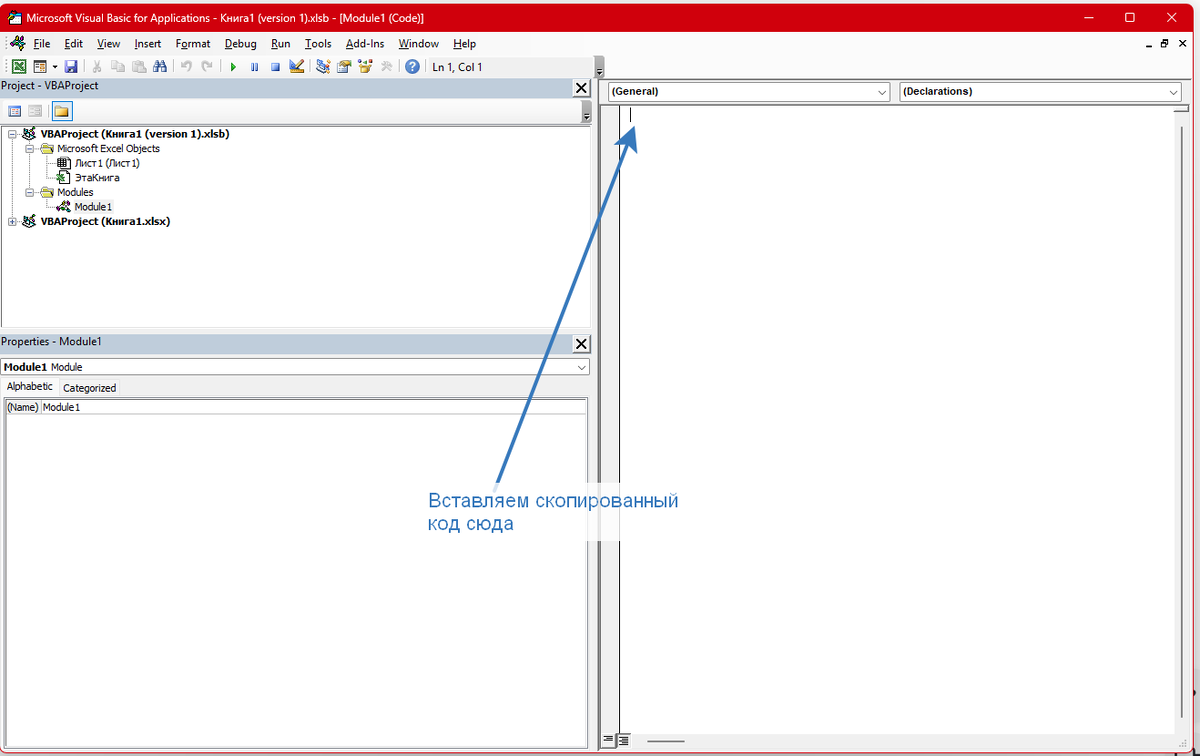The image size is (1200, 756).
Task: Select ЭтаКнига in project tree
Action: click(x=97, y=178)
